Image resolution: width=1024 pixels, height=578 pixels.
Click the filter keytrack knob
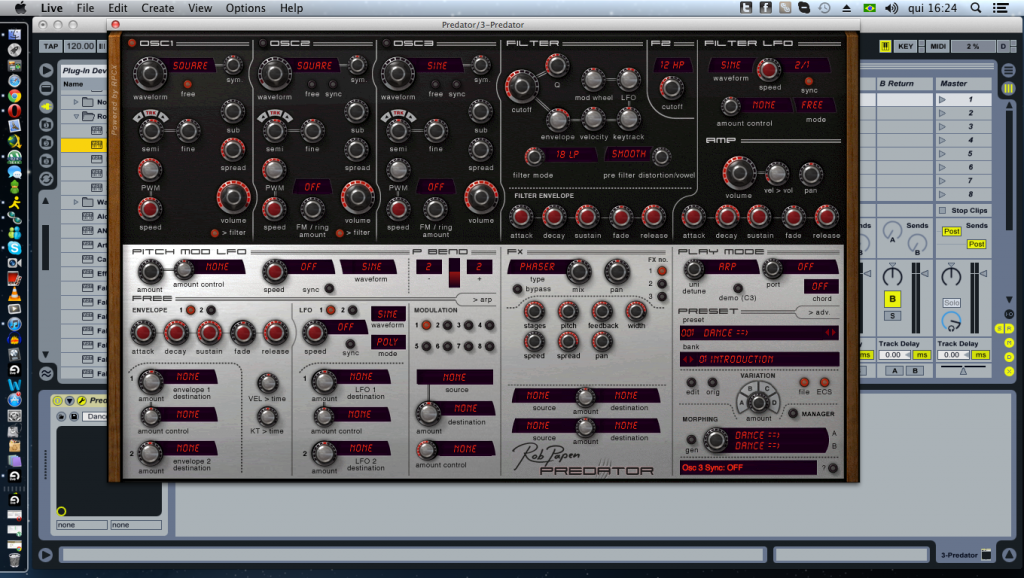tap(628, 120)
